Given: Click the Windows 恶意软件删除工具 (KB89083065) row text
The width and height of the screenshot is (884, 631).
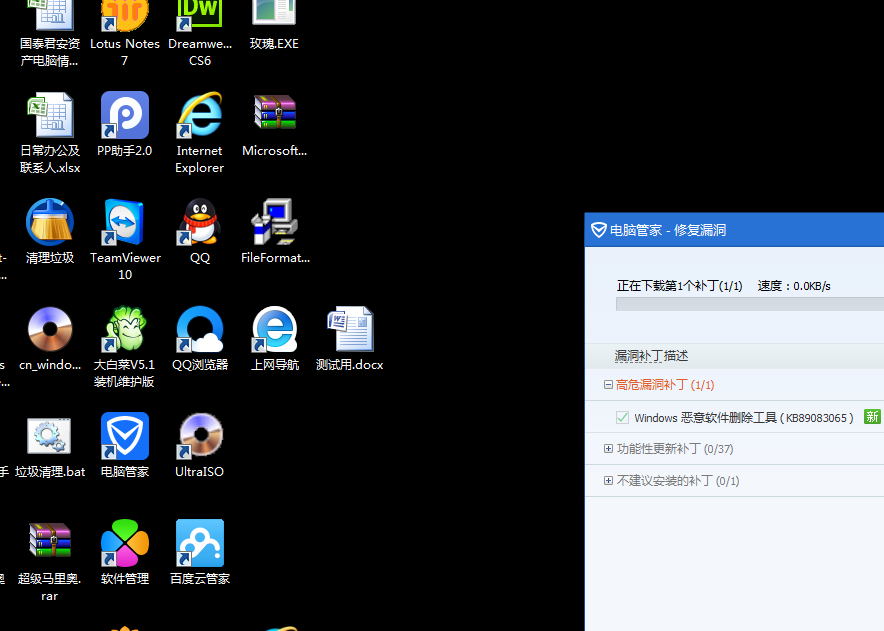Looking at the screenshot, I should tap(744, 418).
